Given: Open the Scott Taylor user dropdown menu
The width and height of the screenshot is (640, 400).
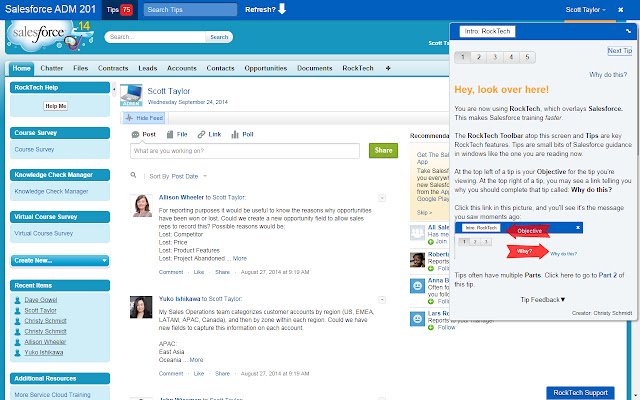Looking at the screenshot, I should click(586, 9).
